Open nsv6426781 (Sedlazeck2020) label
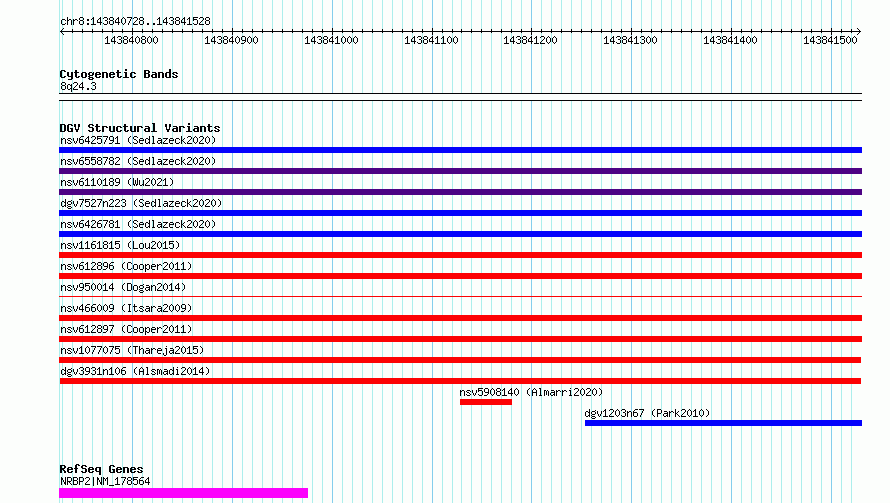 point(138,224)
